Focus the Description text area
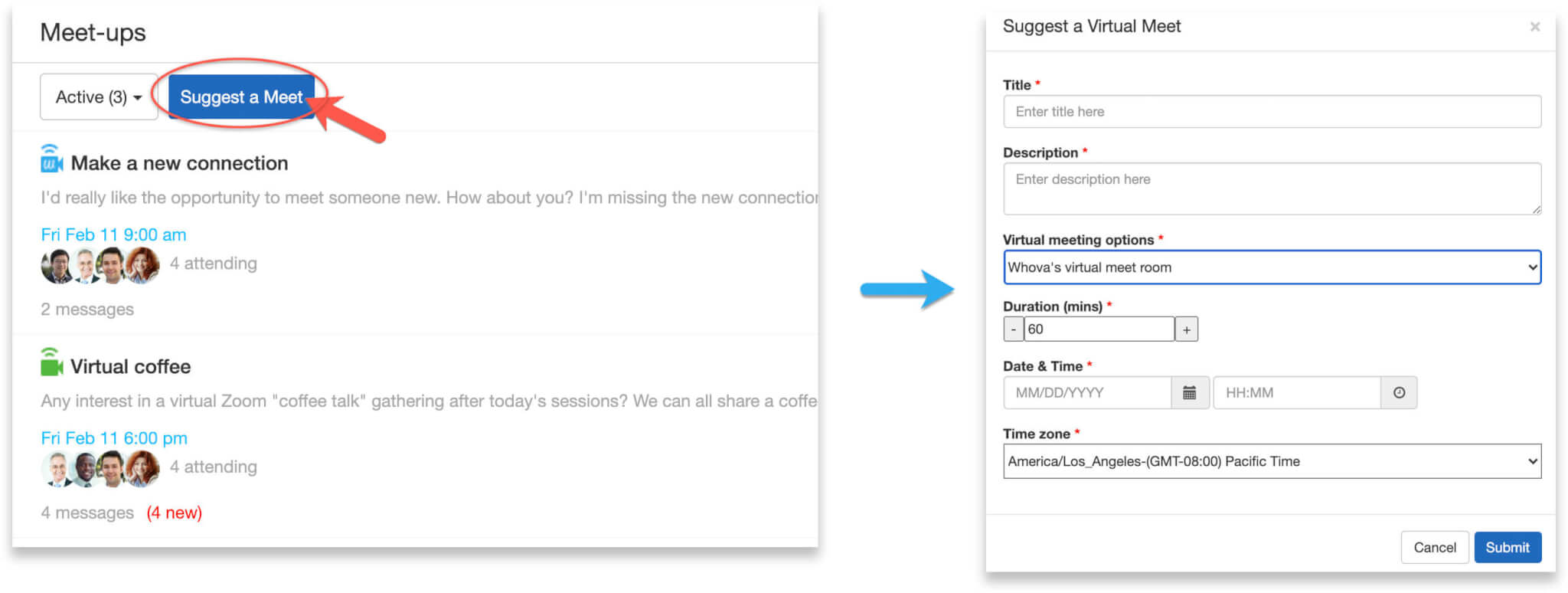Screen dimensions: 1568x593 (x=1271, y=188)
